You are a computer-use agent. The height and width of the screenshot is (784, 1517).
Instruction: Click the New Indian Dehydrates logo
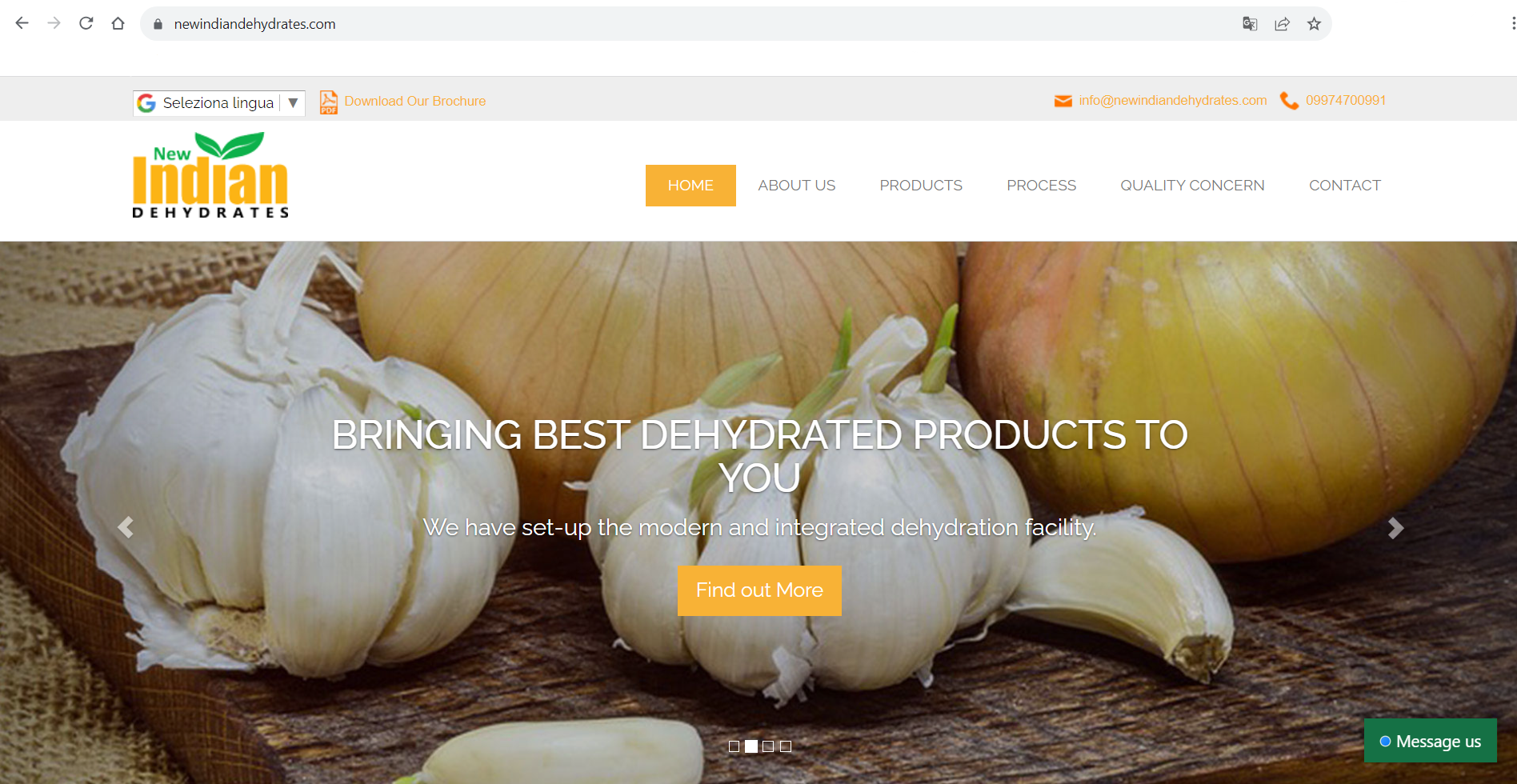tap(210, 175)
